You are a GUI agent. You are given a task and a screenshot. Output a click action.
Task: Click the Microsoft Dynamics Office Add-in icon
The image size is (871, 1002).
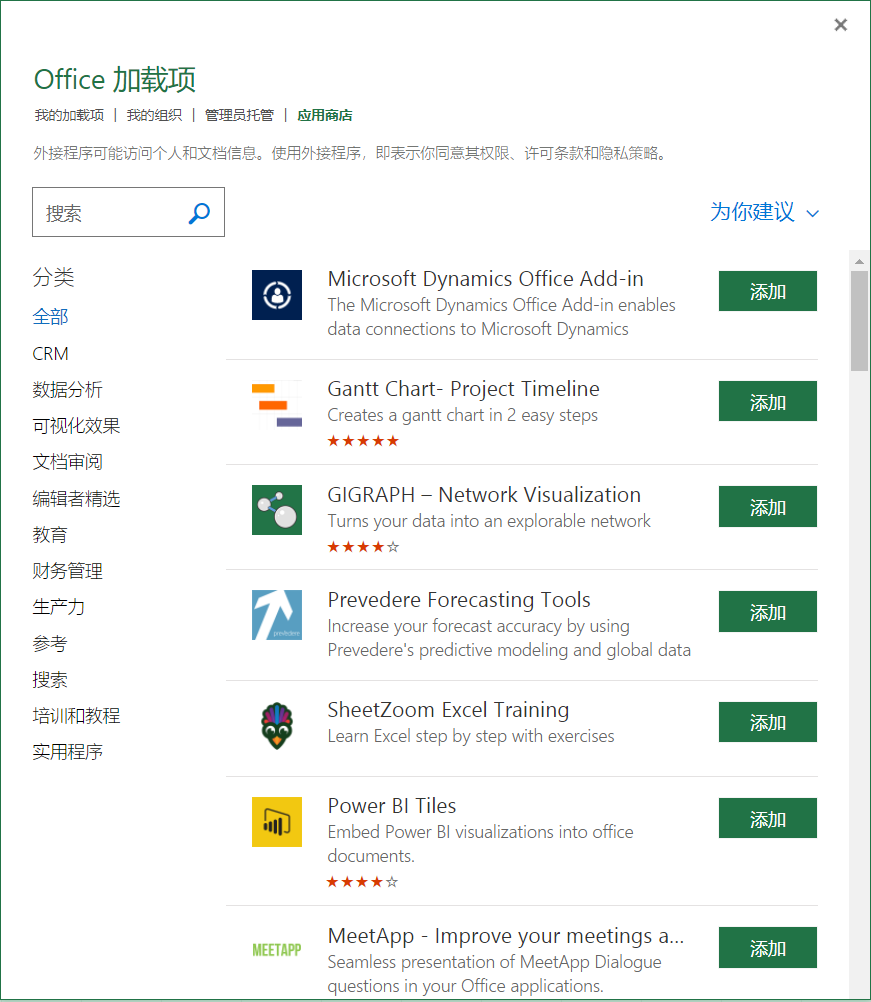tap(277, 295)
